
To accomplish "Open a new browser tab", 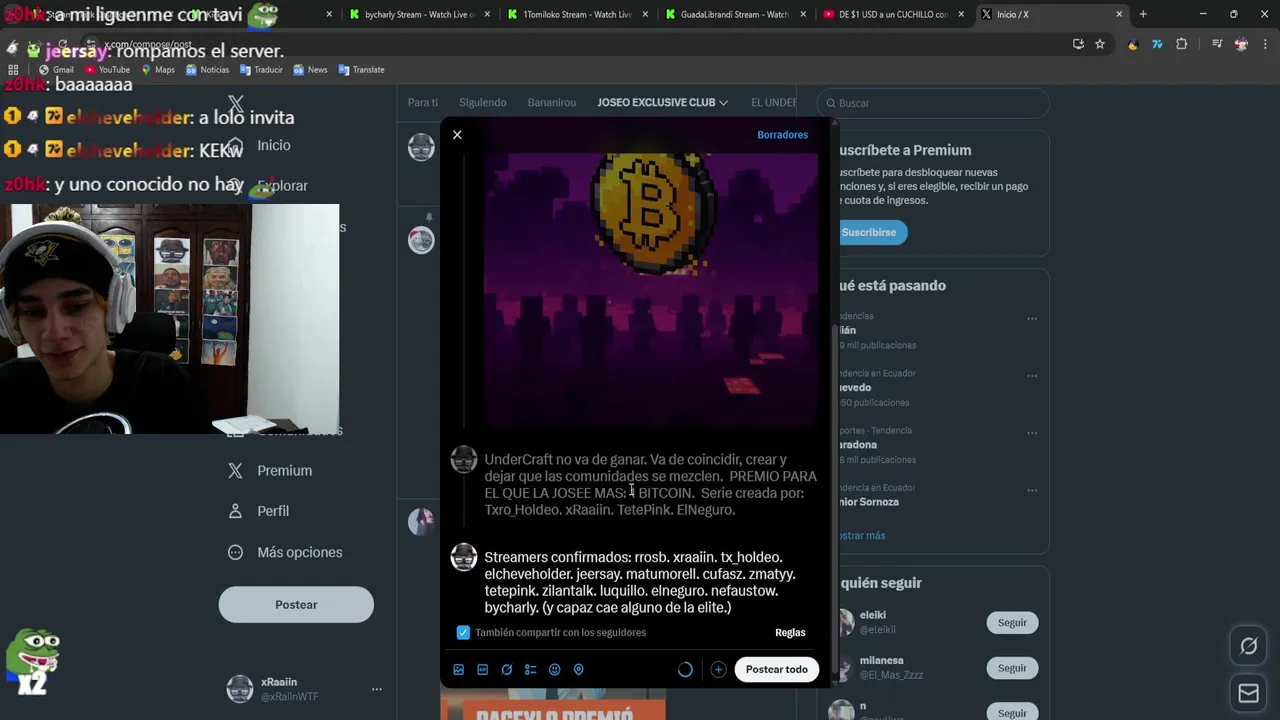I will [1143, 15].
